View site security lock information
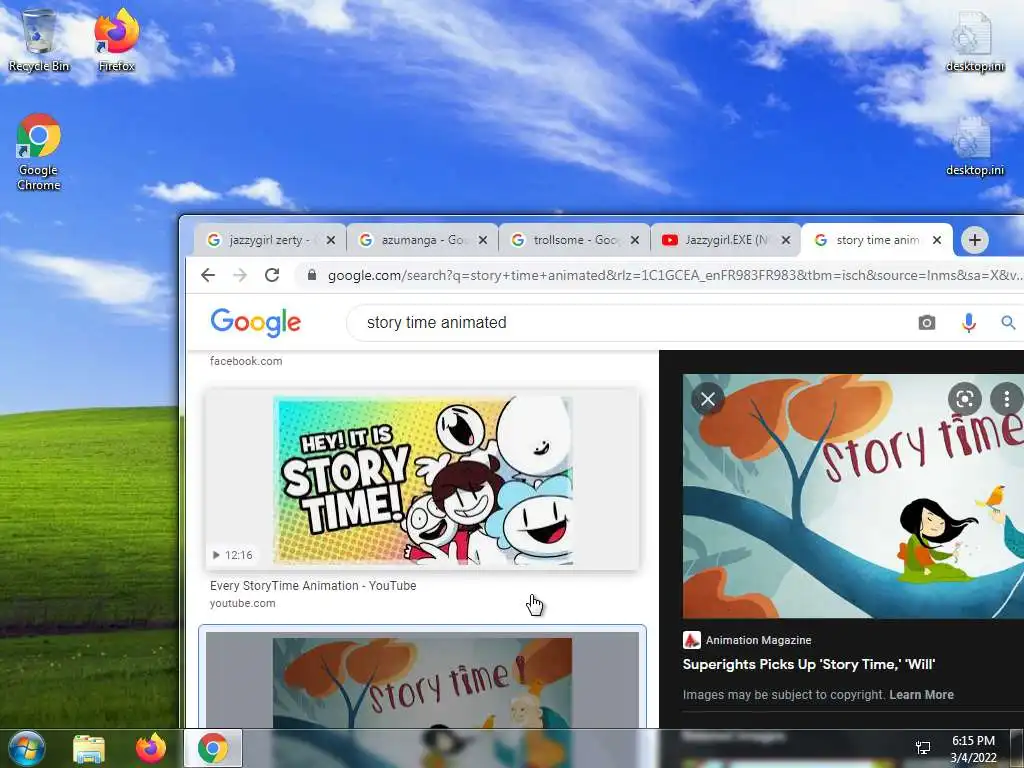 click(x=312, y=275)
